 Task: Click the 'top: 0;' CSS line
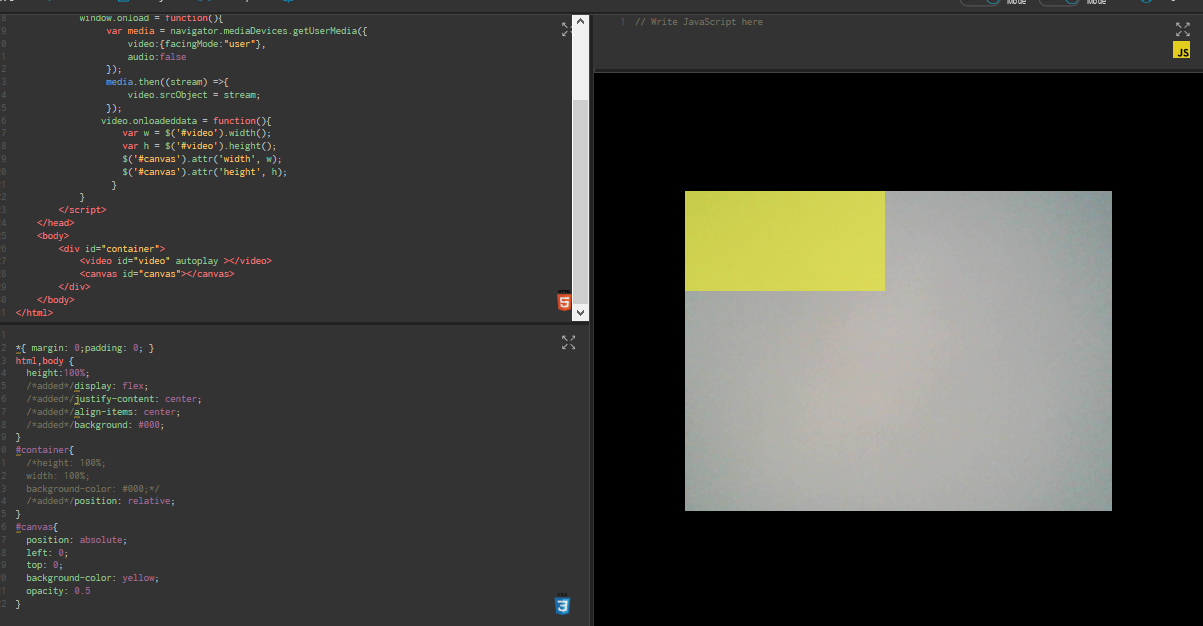45,565
